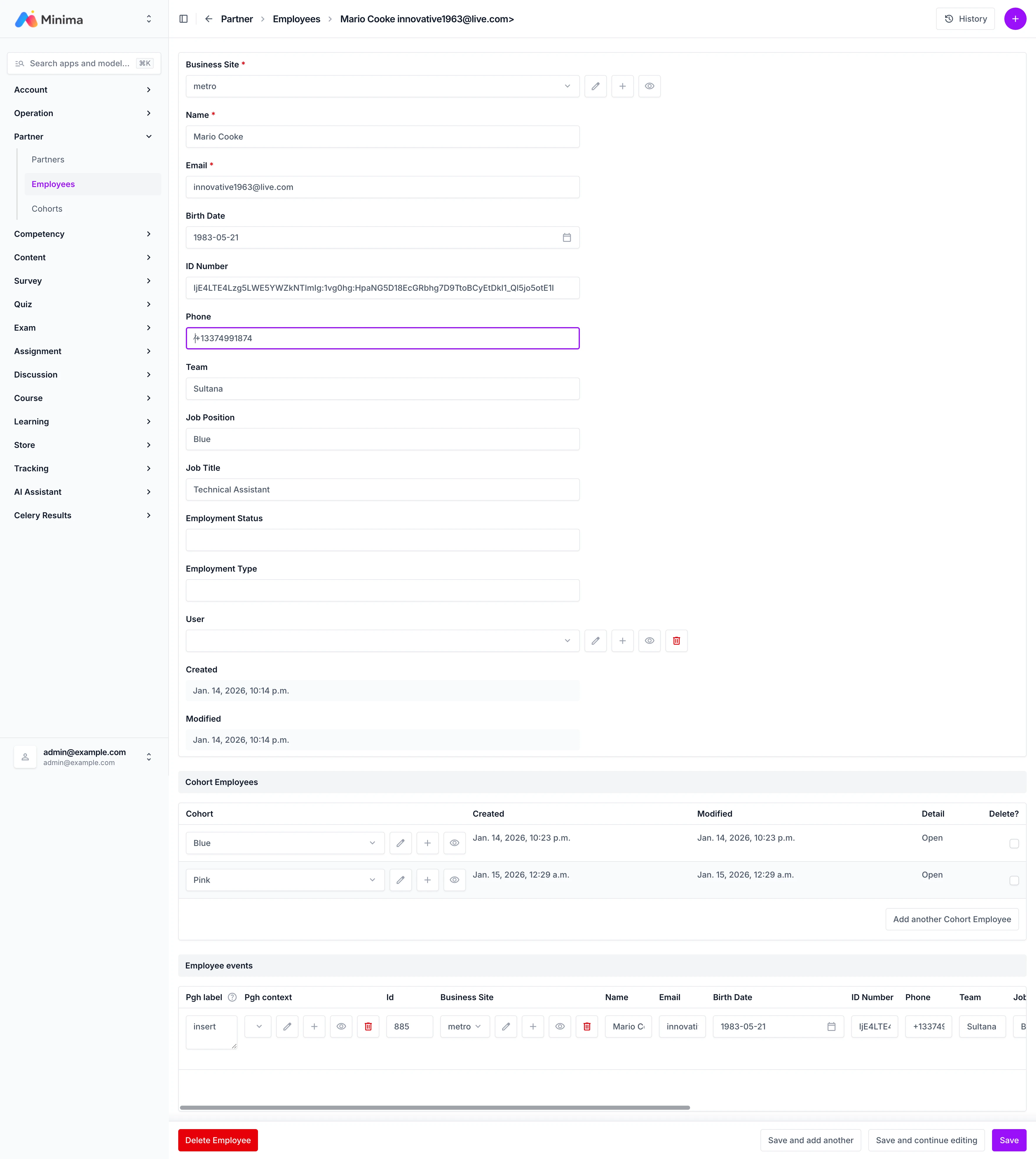Check Delete box for Pink cohort row
1036x1159 pixels.
[1014, 881]
